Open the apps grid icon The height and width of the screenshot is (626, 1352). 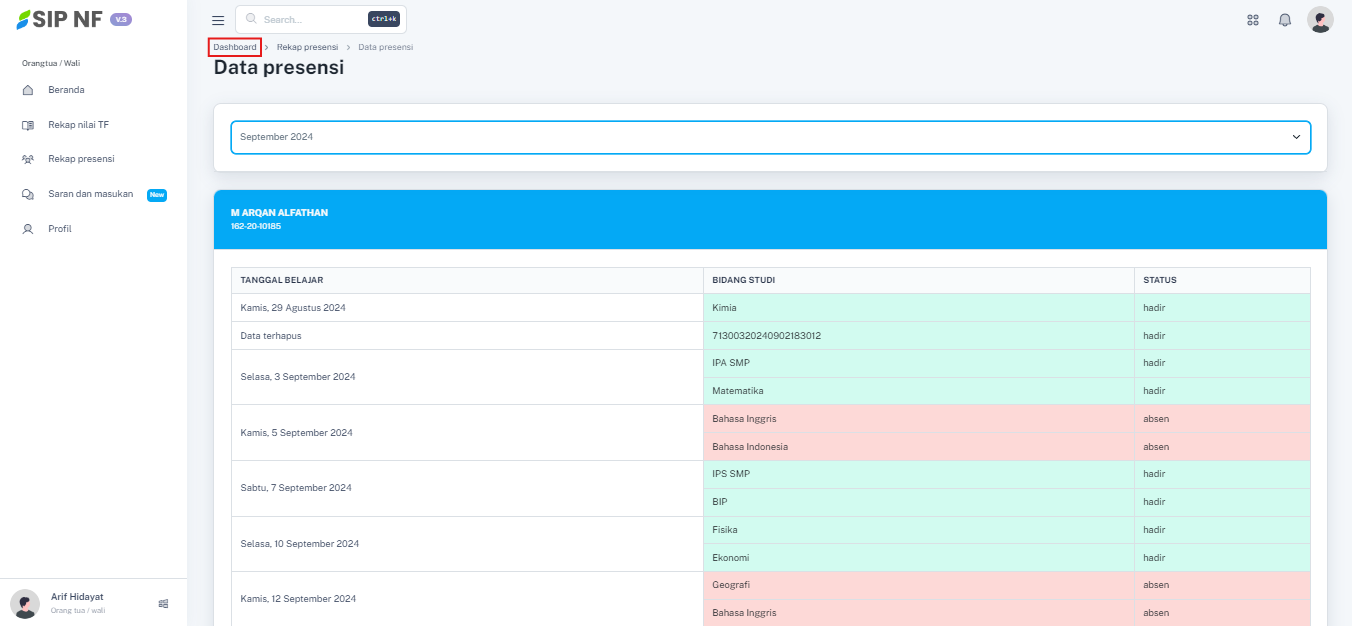click(1252, 20)
